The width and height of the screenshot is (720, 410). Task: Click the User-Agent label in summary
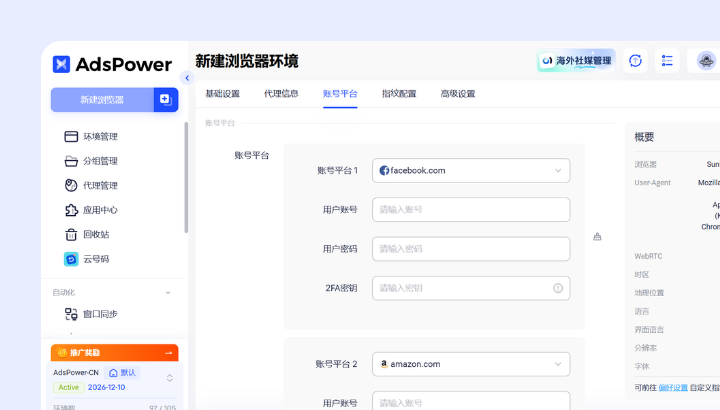tap(652, 183)
